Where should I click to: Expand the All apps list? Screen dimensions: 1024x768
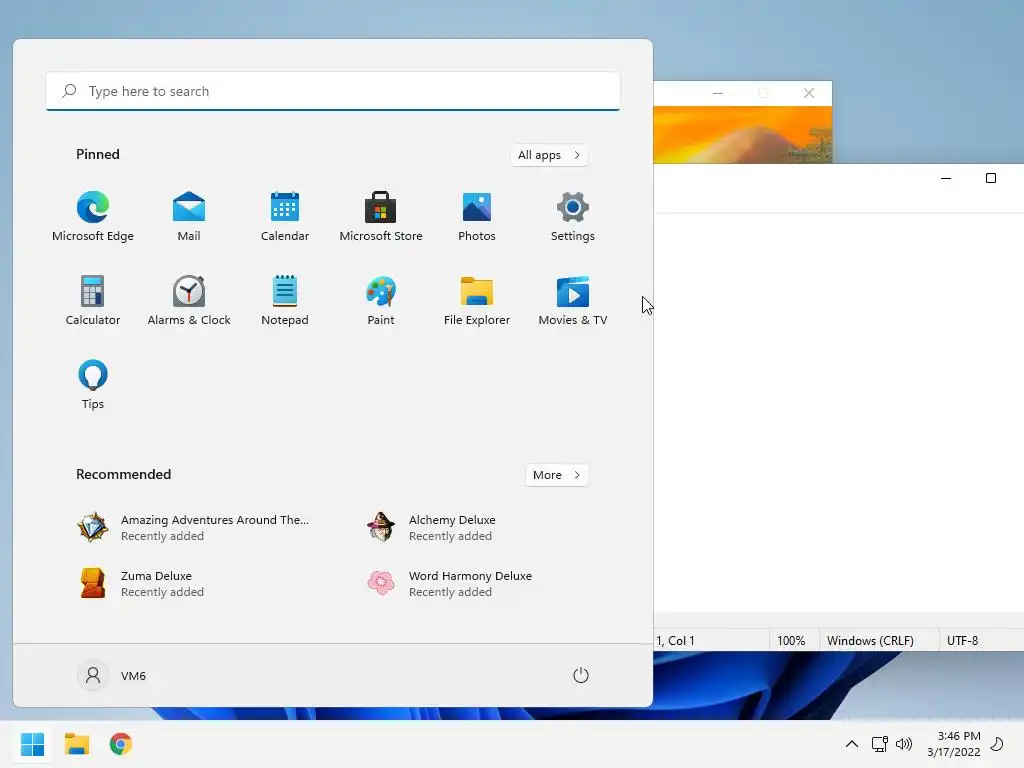(549, 155)
